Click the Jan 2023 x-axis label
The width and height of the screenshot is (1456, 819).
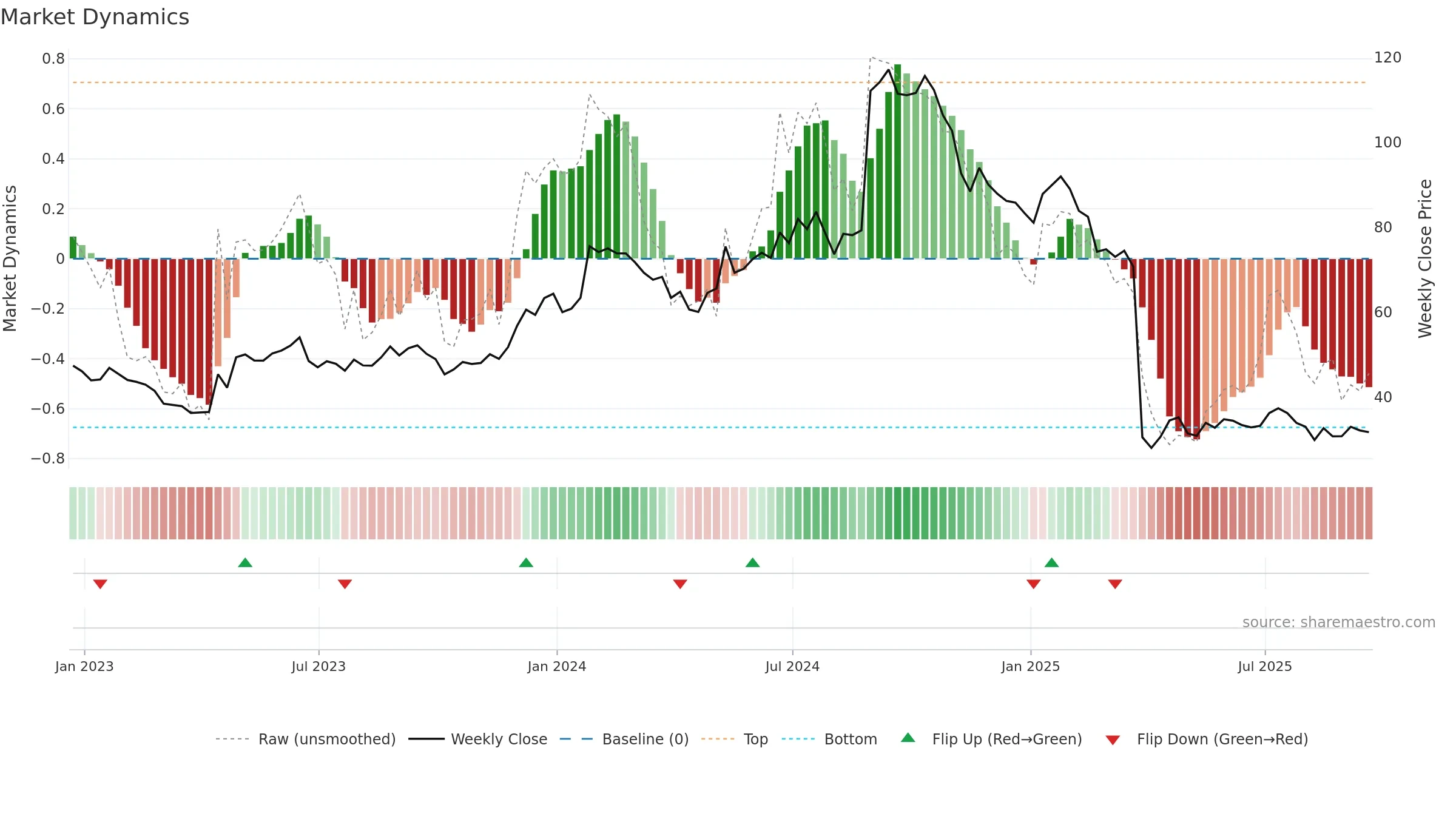[84, 666]
